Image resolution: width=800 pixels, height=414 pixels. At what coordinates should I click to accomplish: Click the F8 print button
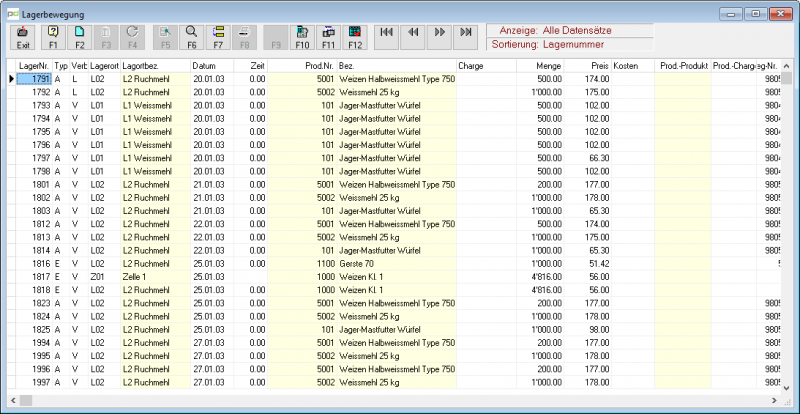pyautogui.click(x=245, y=37)
